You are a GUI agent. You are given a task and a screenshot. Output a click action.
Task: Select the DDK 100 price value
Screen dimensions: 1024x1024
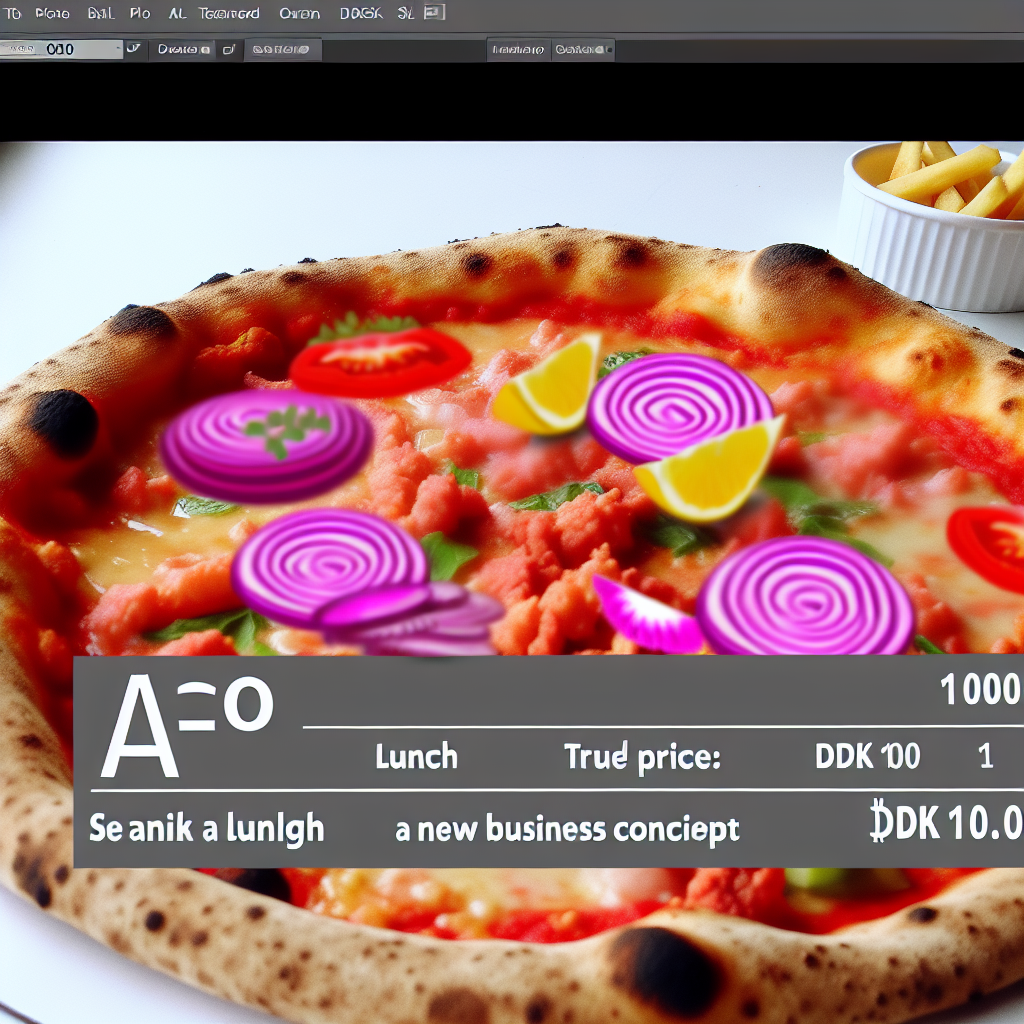(x=867, y=757)
